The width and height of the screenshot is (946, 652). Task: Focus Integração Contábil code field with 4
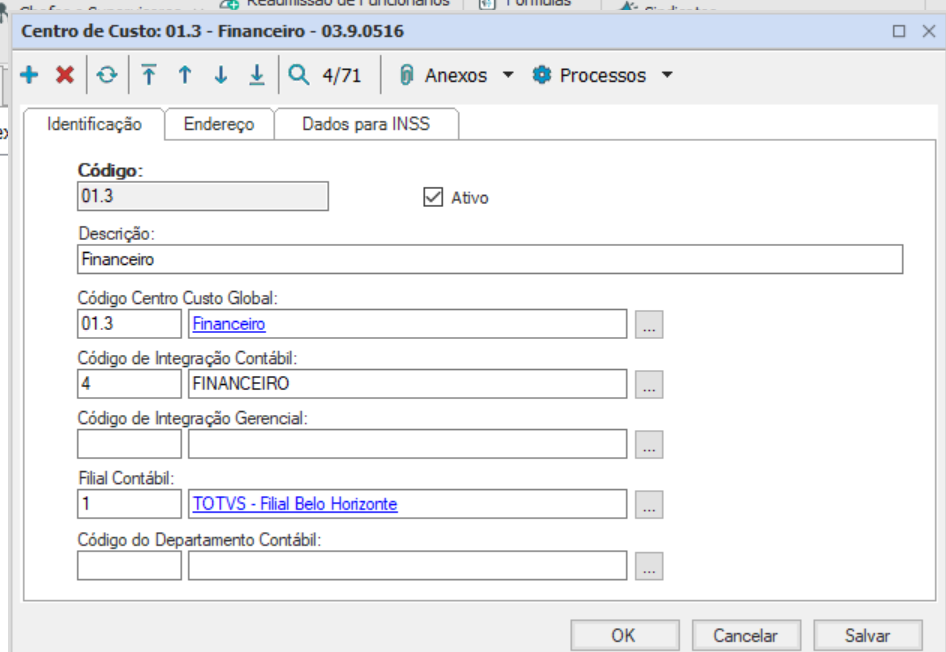pos(129,384)
